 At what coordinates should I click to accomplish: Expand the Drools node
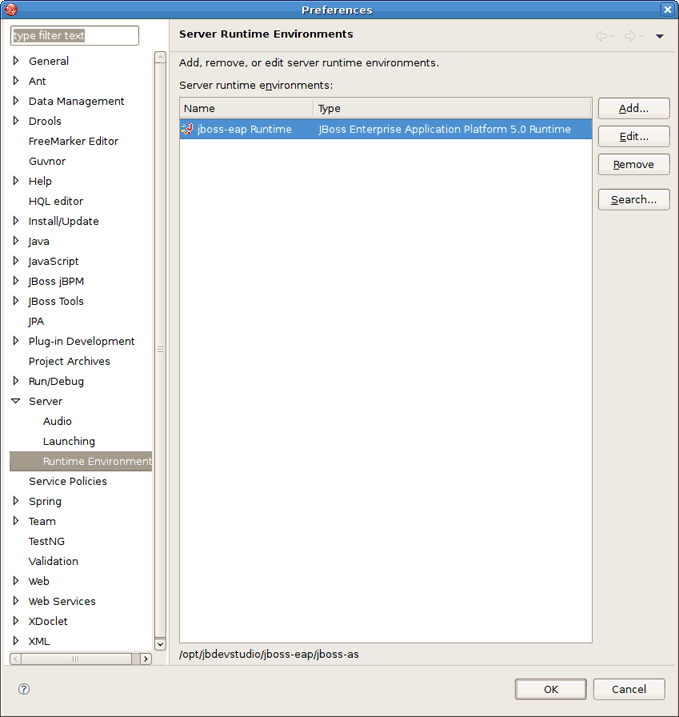[x=16, y=121]
